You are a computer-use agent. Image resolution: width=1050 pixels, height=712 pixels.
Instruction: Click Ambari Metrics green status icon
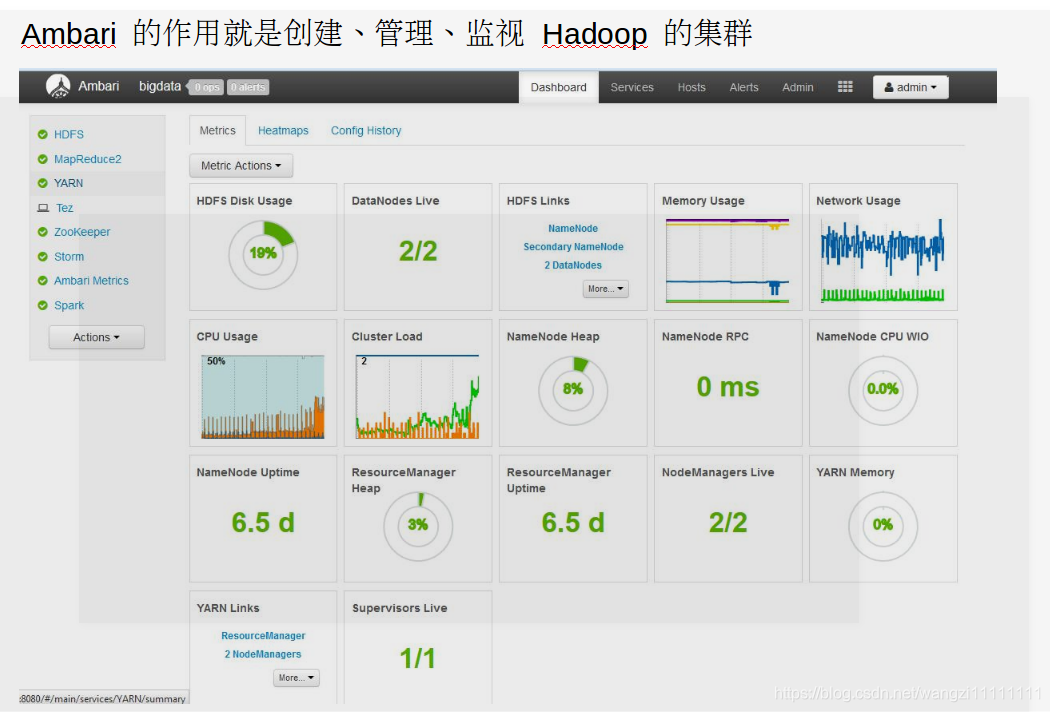43,281
